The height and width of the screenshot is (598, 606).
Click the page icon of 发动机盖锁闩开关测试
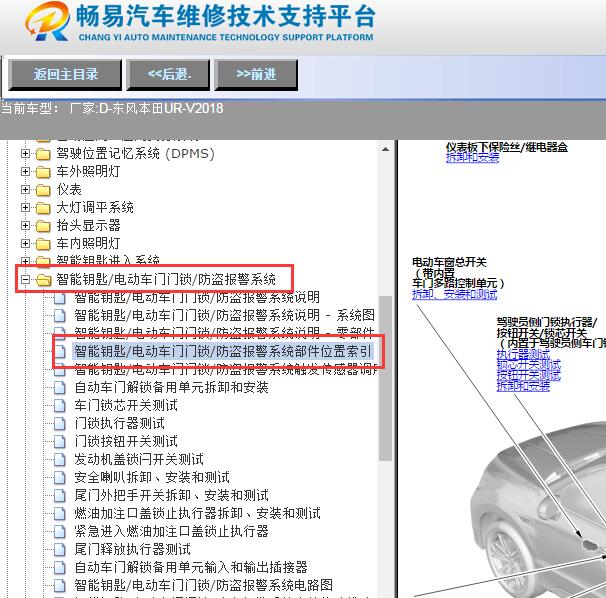[x=60, y=460]
